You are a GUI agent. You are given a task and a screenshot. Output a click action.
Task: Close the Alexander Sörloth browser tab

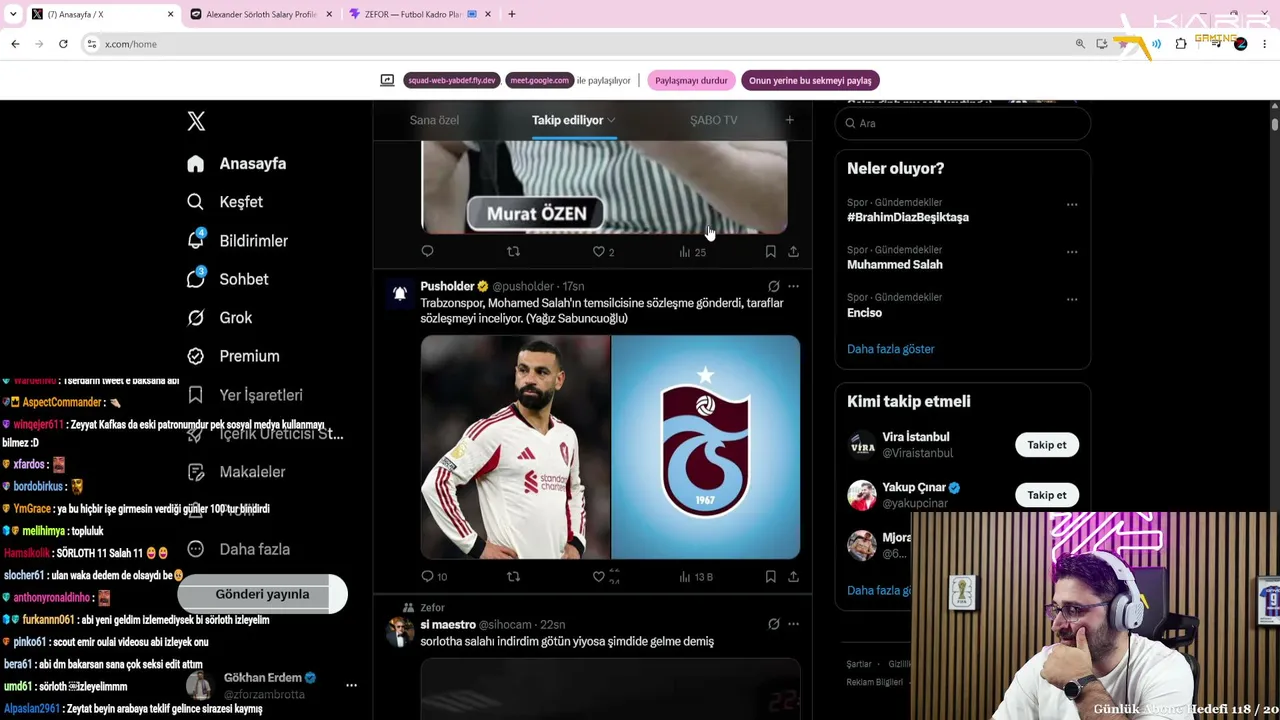(x=329, y=14)
